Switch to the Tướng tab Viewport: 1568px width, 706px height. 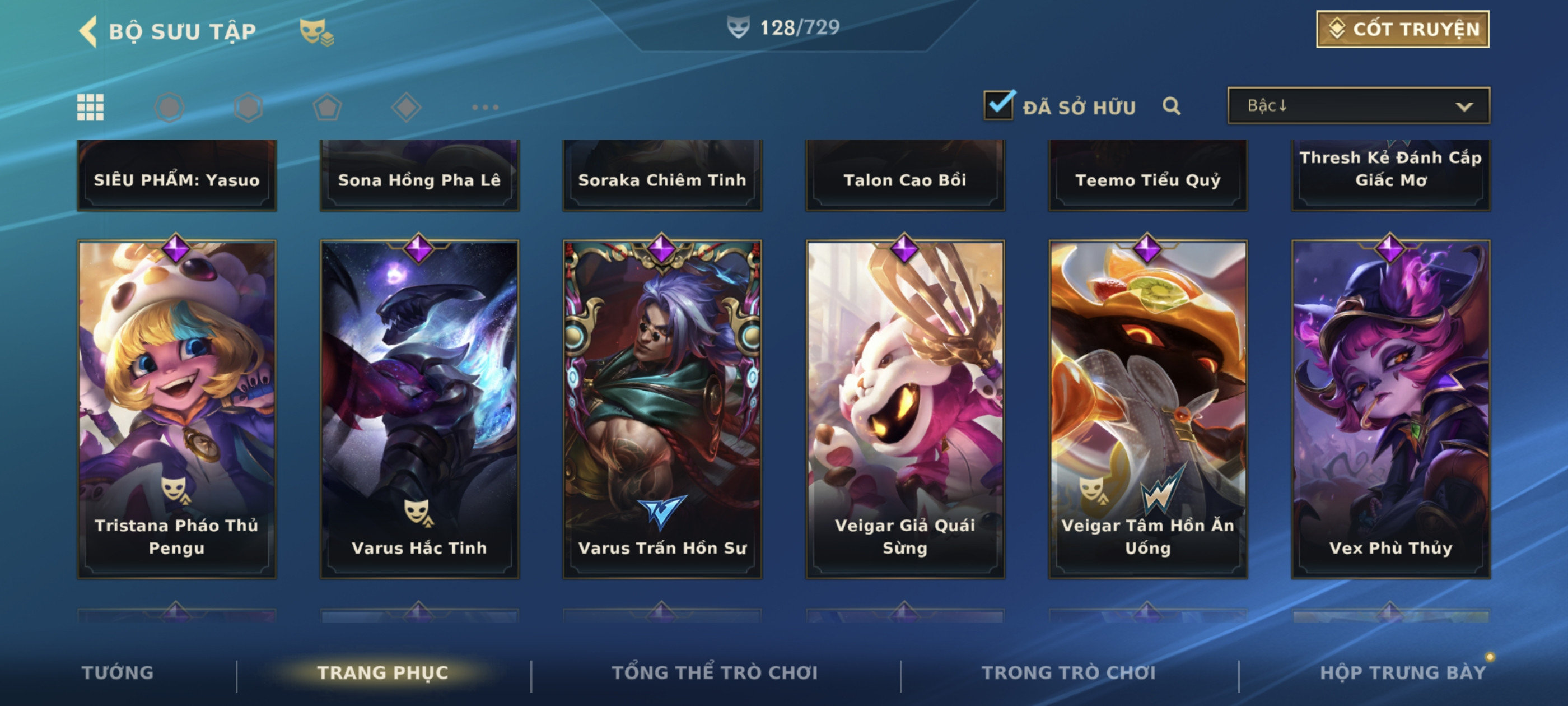118,672
